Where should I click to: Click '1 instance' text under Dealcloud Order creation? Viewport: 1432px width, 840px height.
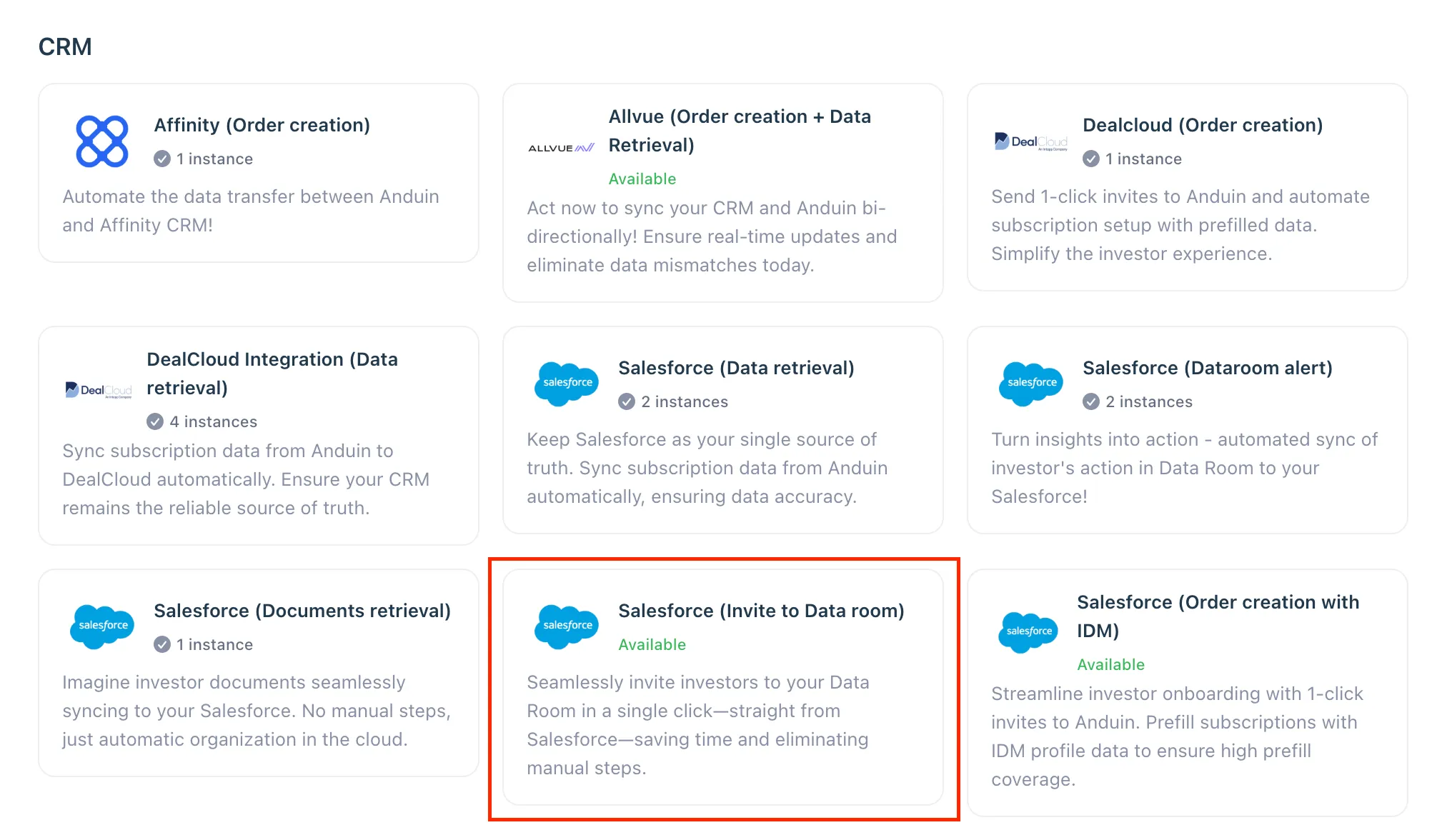pyautogui.click(x=1143, y=159)
